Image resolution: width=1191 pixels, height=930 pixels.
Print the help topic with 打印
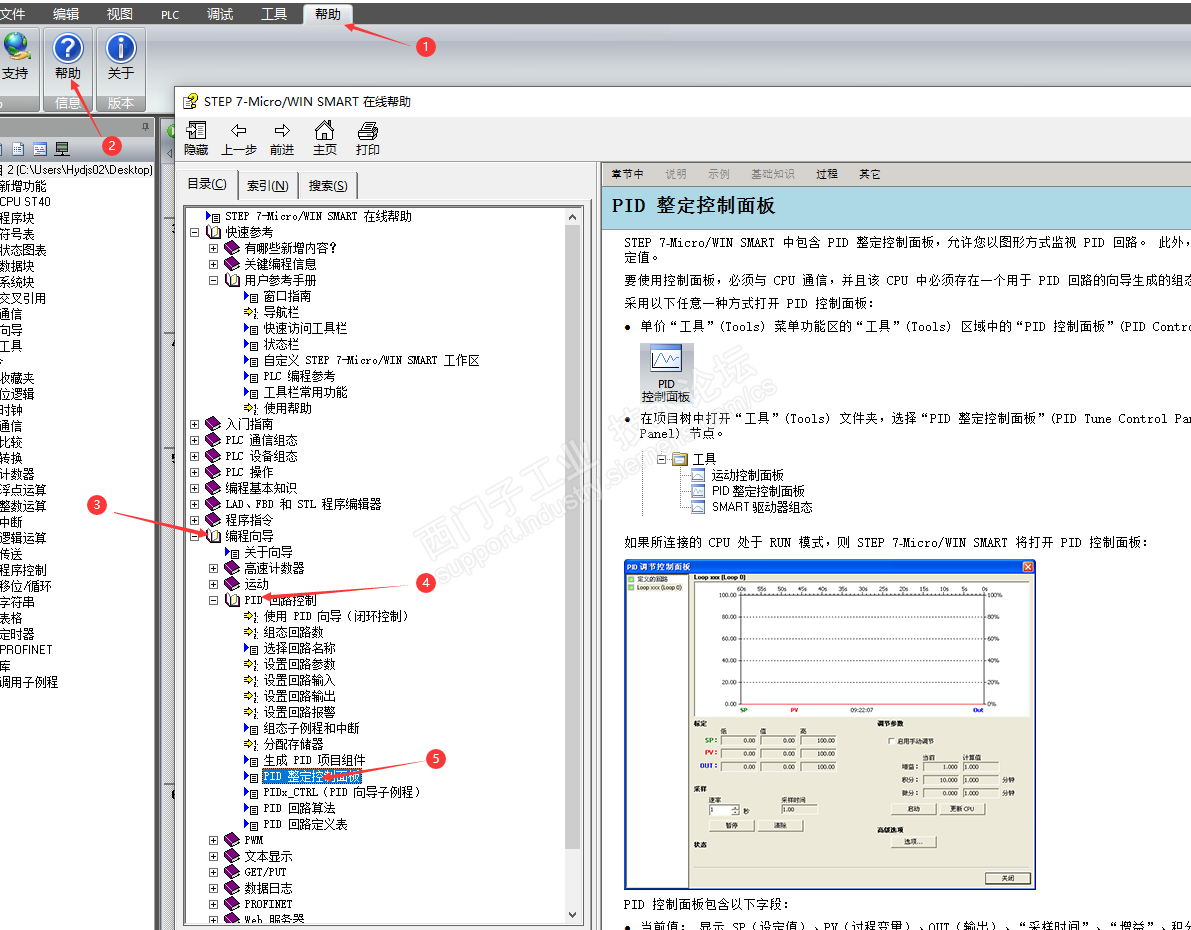368,138
